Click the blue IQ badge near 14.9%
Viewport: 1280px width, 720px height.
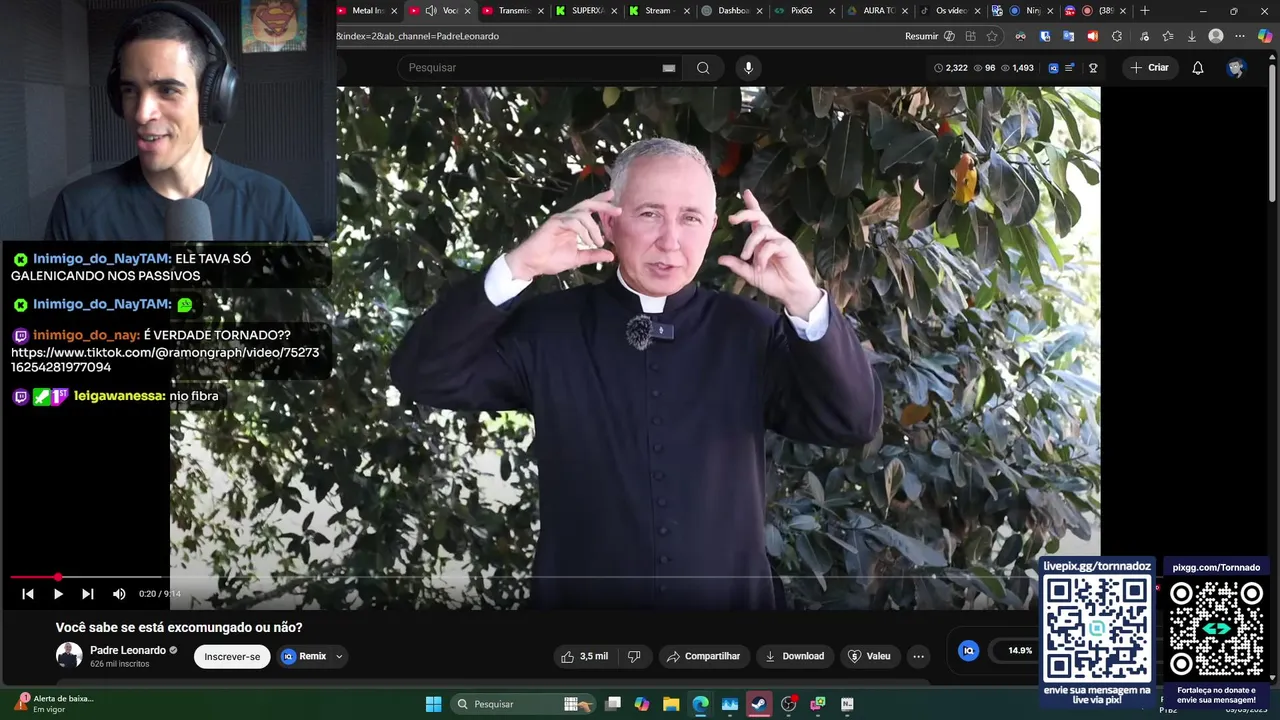click(968, 650)
